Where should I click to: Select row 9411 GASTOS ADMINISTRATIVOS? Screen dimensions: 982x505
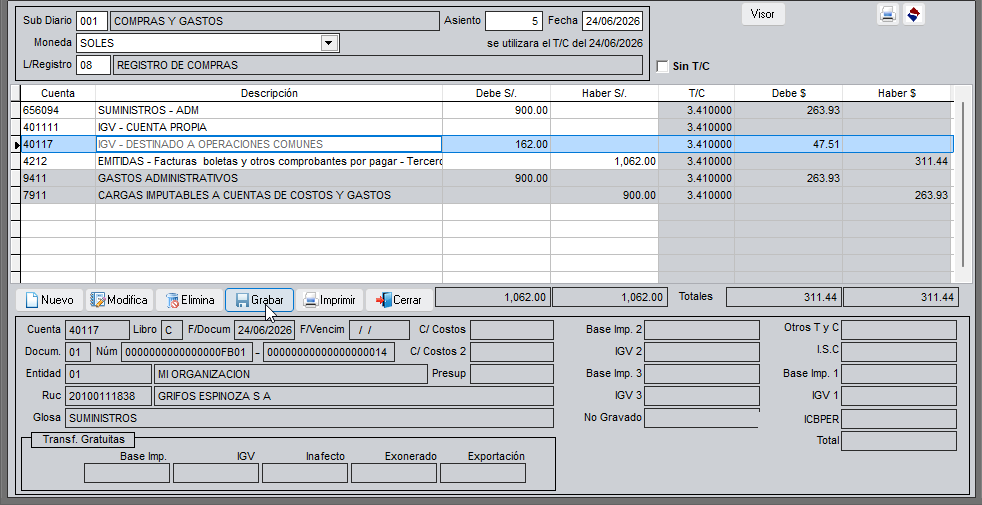tap(487, 178)
